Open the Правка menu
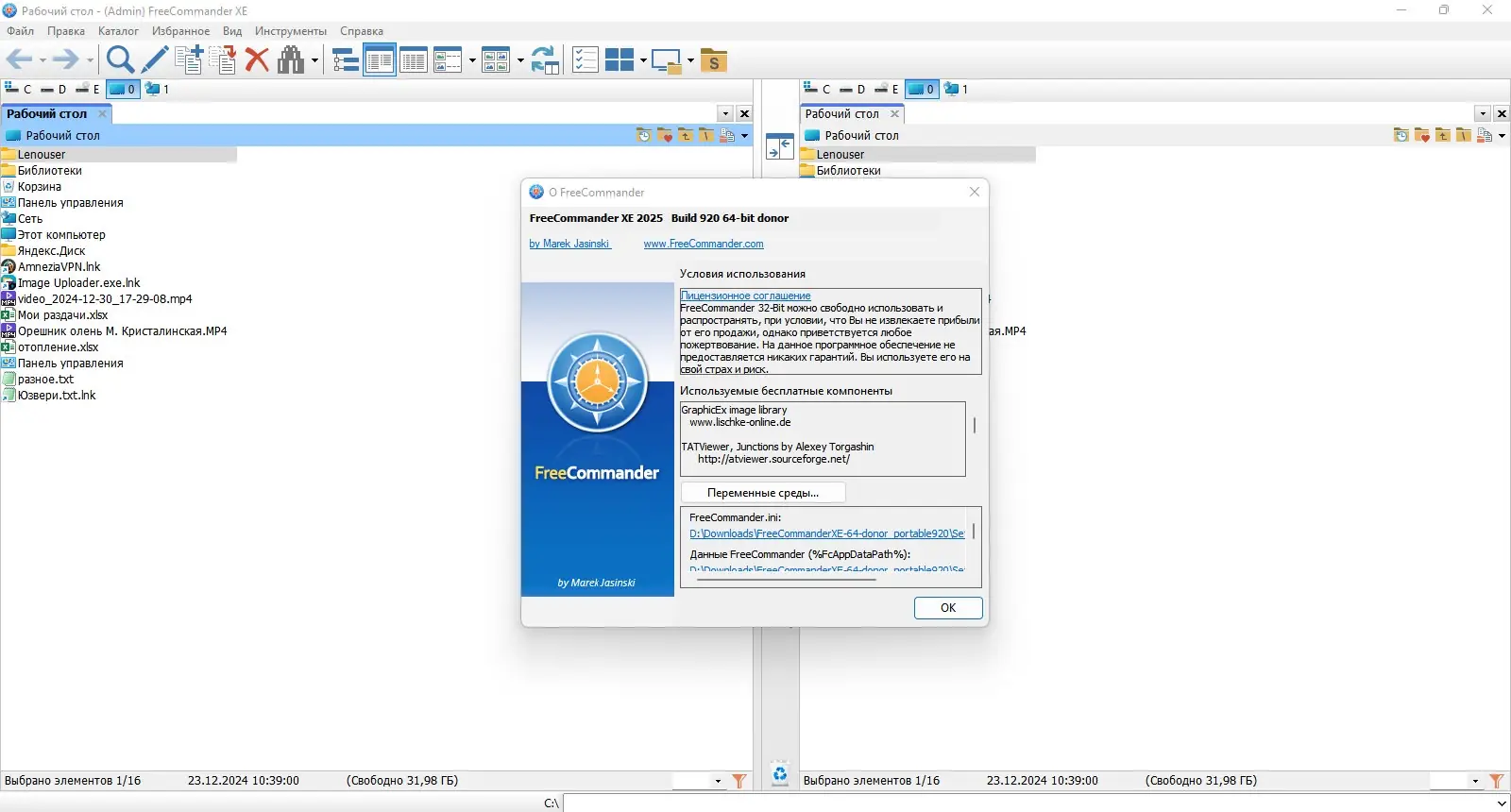 66,31
